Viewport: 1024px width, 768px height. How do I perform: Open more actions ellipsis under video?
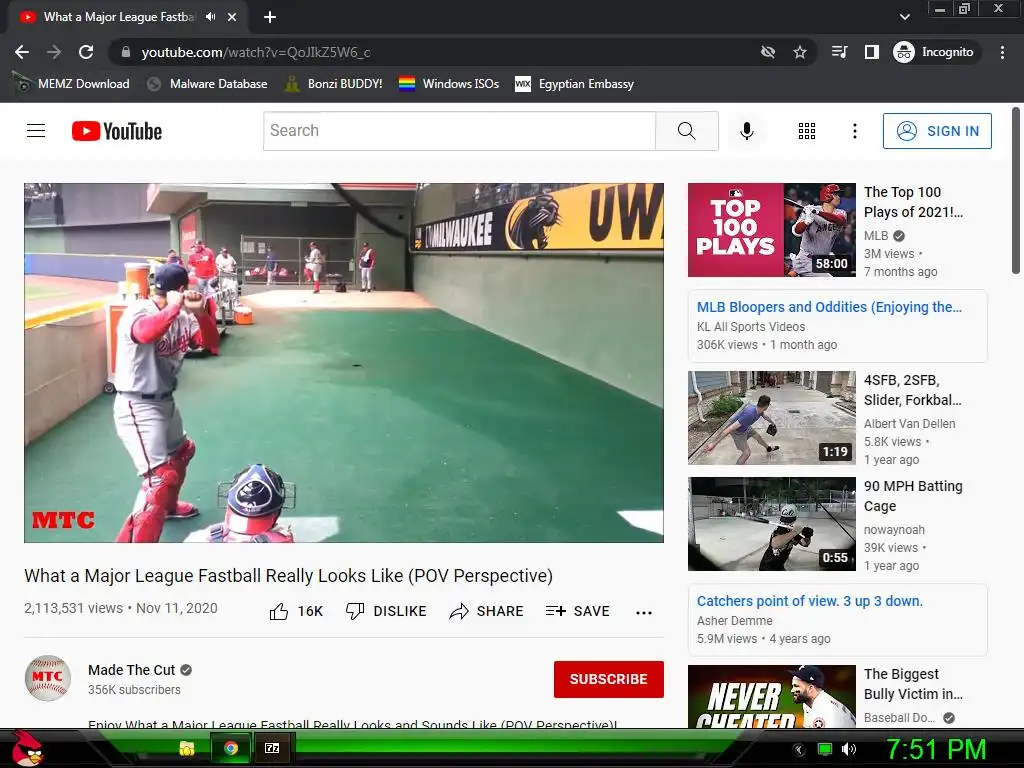coord(644,613)
